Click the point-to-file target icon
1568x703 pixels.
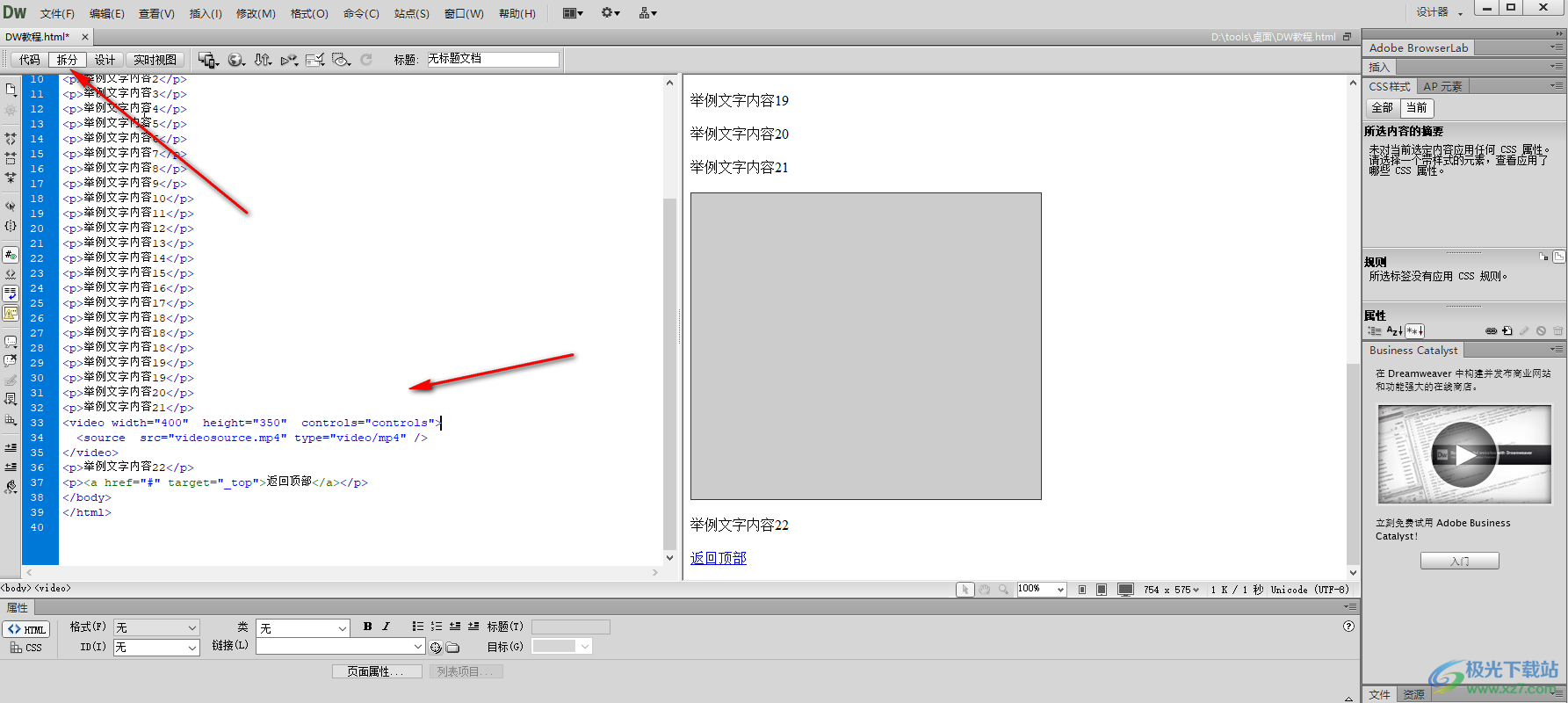coord(436,648)
